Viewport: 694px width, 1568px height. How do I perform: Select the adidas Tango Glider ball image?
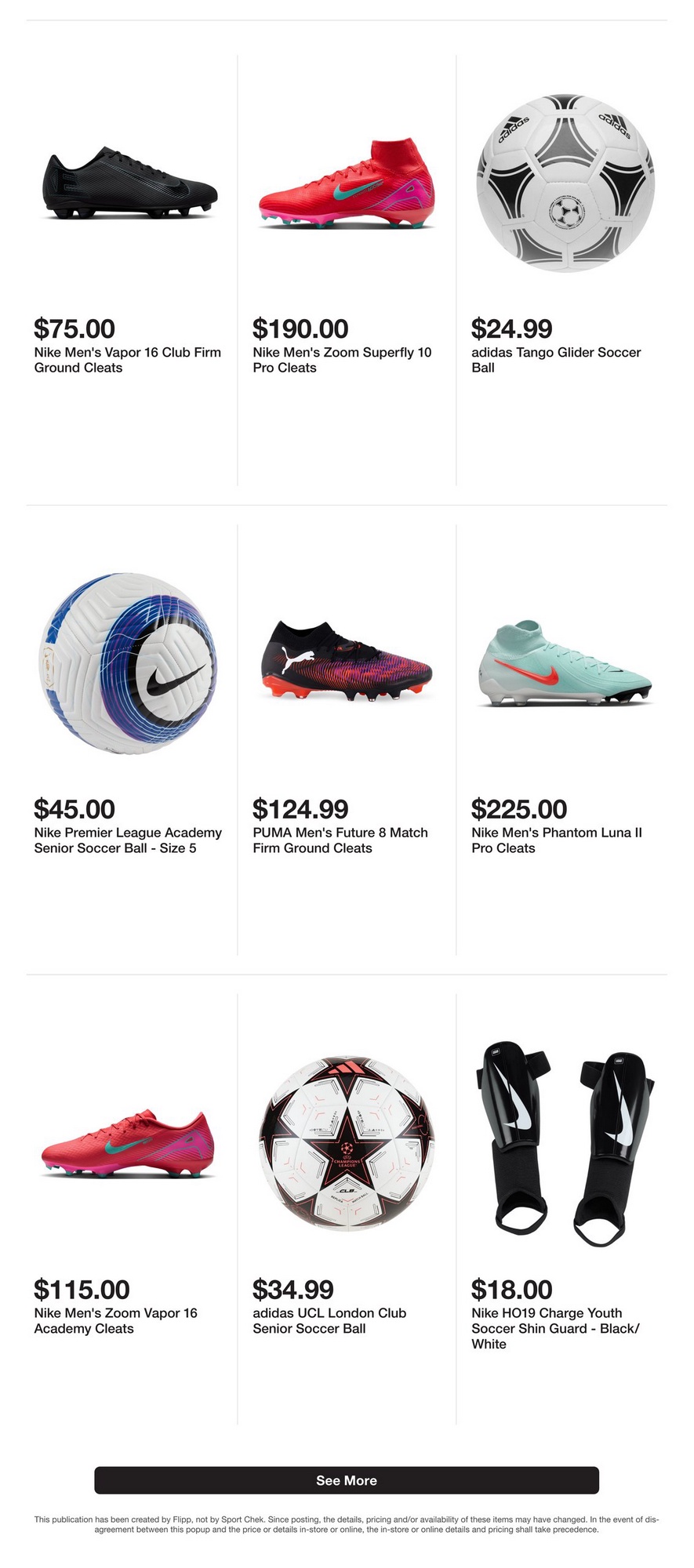[x=565, y=183]
